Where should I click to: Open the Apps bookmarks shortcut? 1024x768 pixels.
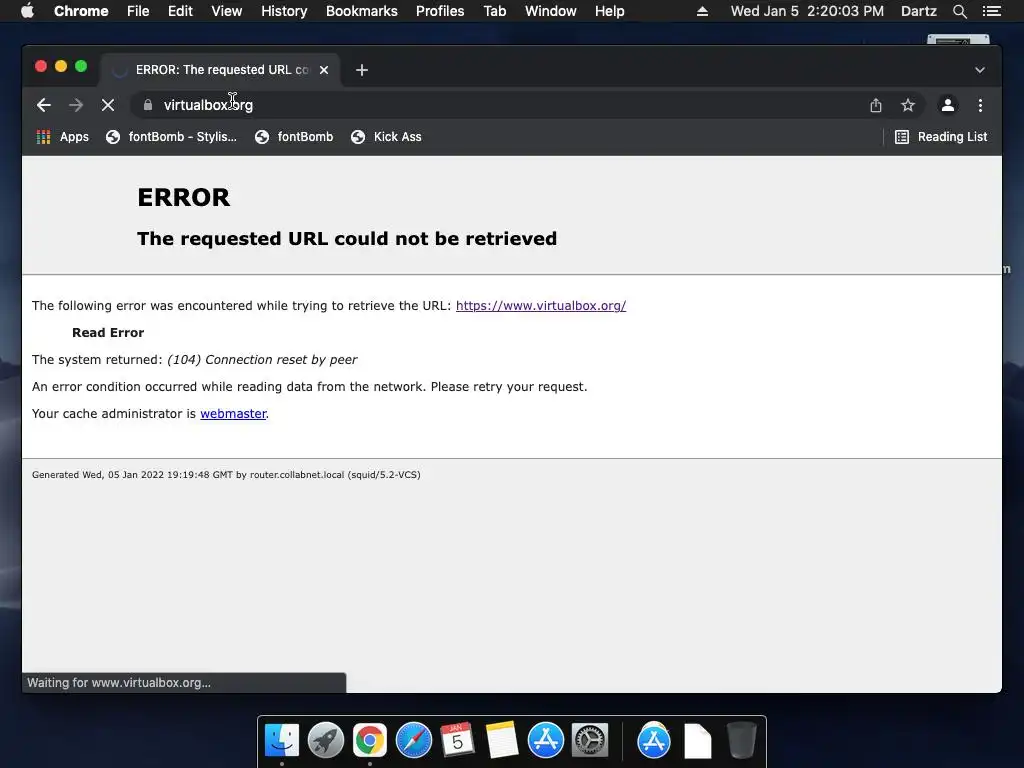click(63, 137)
